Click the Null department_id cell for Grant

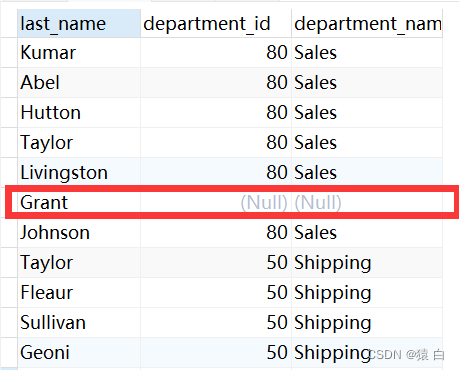click(x=216, y=202)
